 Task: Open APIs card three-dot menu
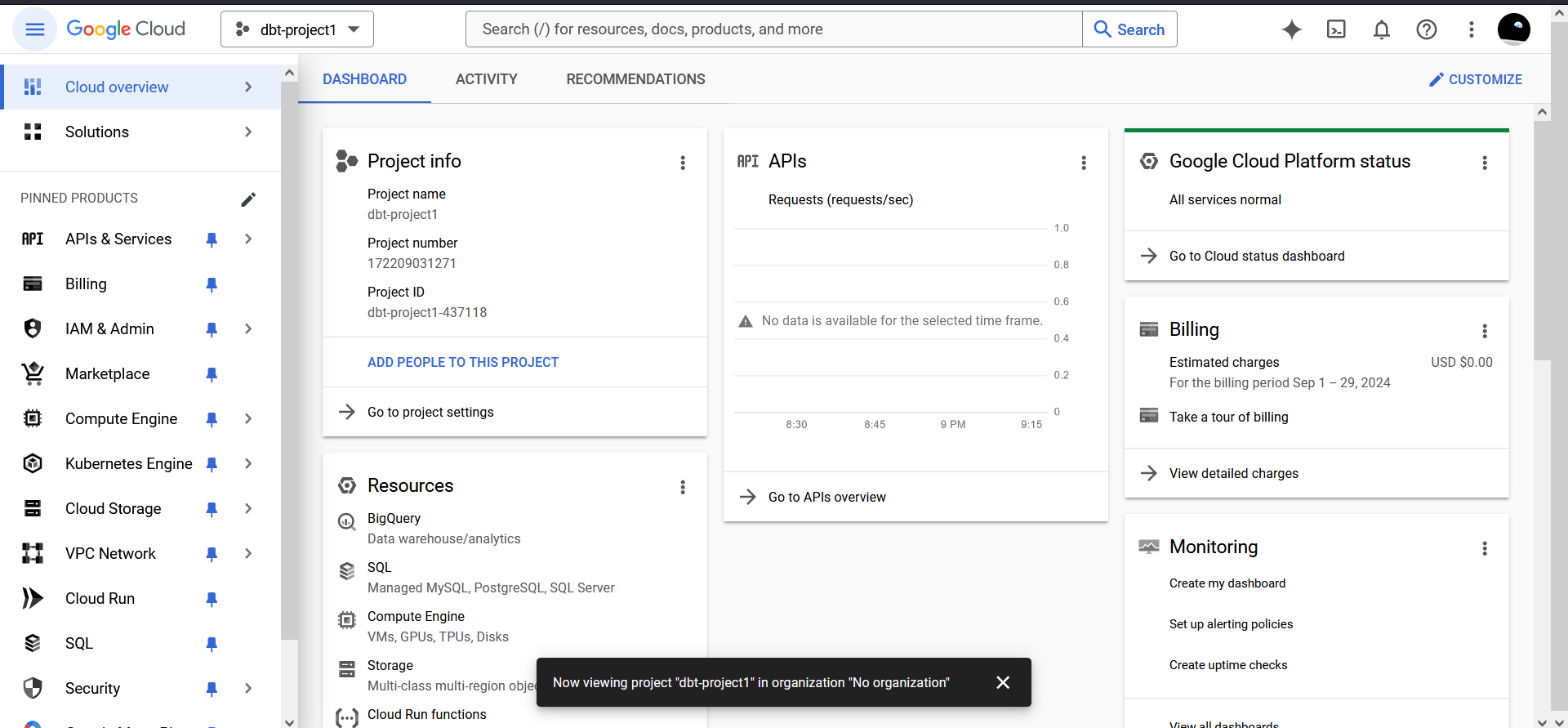[1084, 163]
